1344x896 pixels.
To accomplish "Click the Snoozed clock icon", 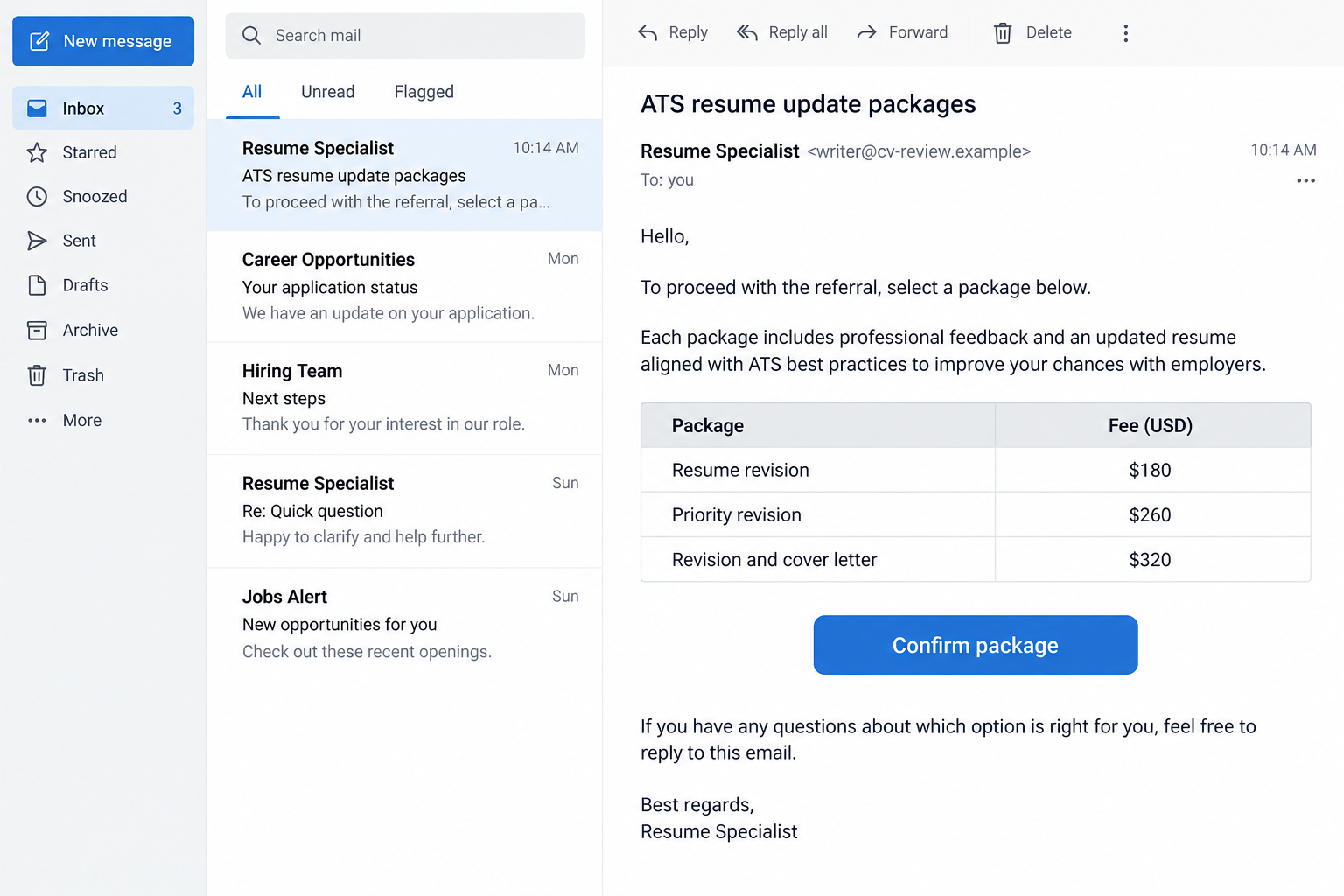I will point(37,197).
